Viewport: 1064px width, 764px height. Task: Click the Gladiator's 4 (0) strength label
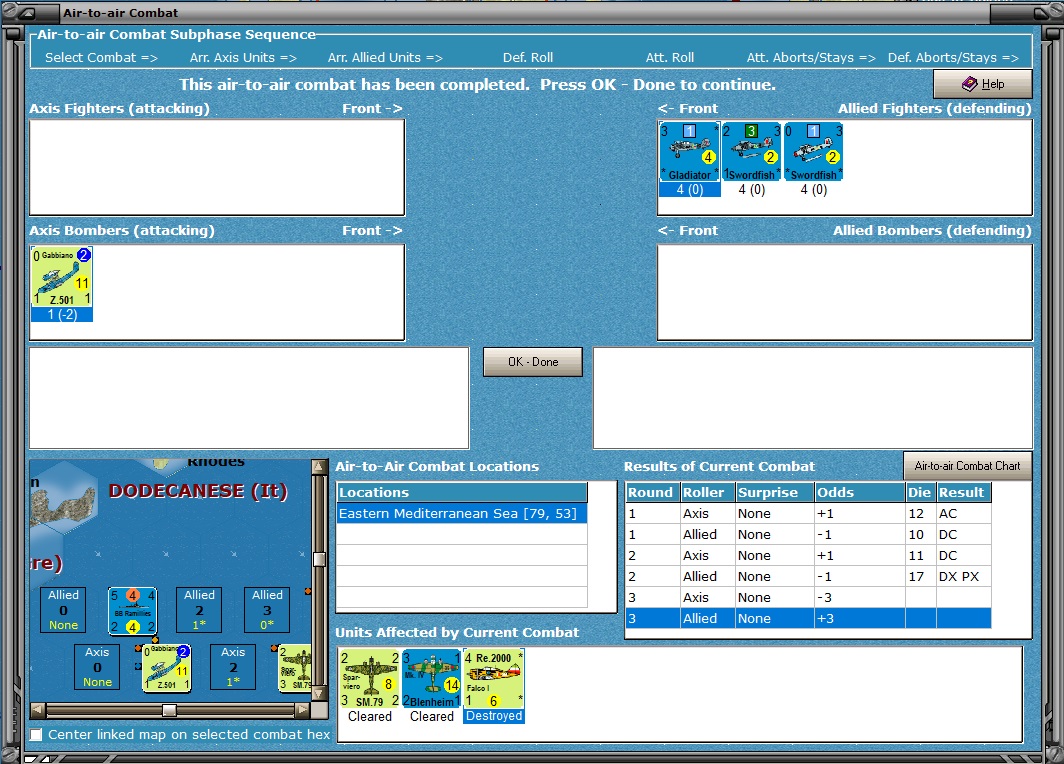[x=689, y=190]
